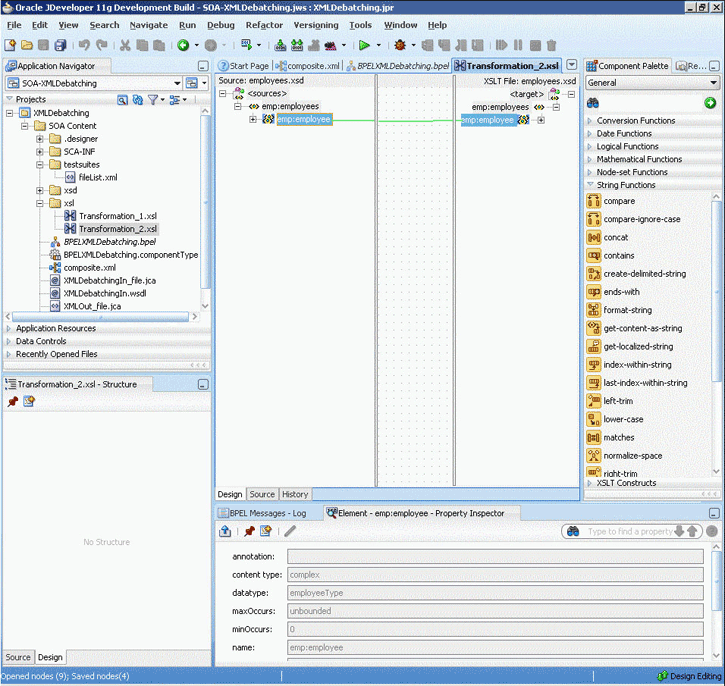Expand source emp:employee node
This screenshot has height=686, width=725.
252,119
